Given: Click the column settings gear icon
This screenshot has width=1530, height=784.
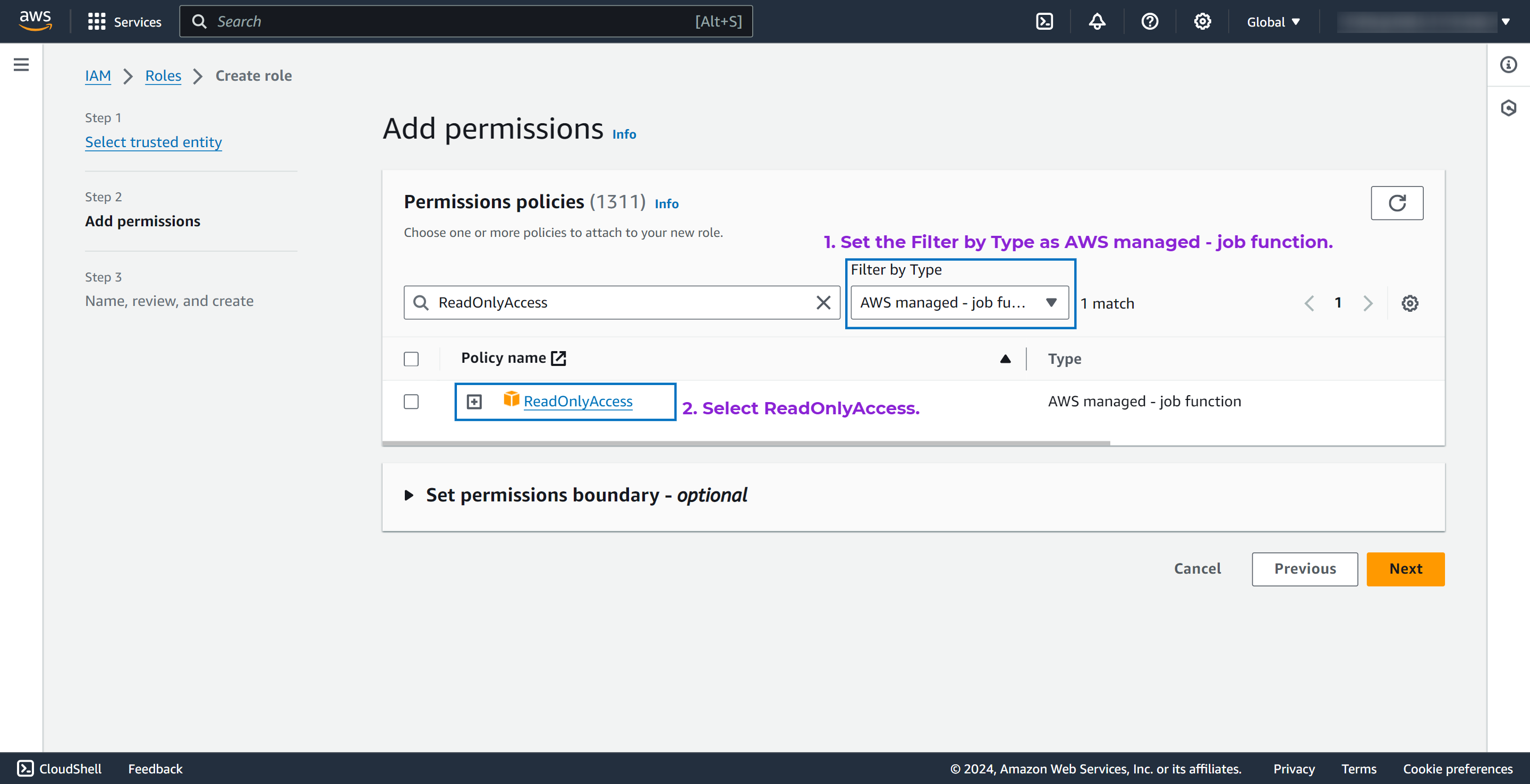Looking at the screenshot, I should (1409, 303).
